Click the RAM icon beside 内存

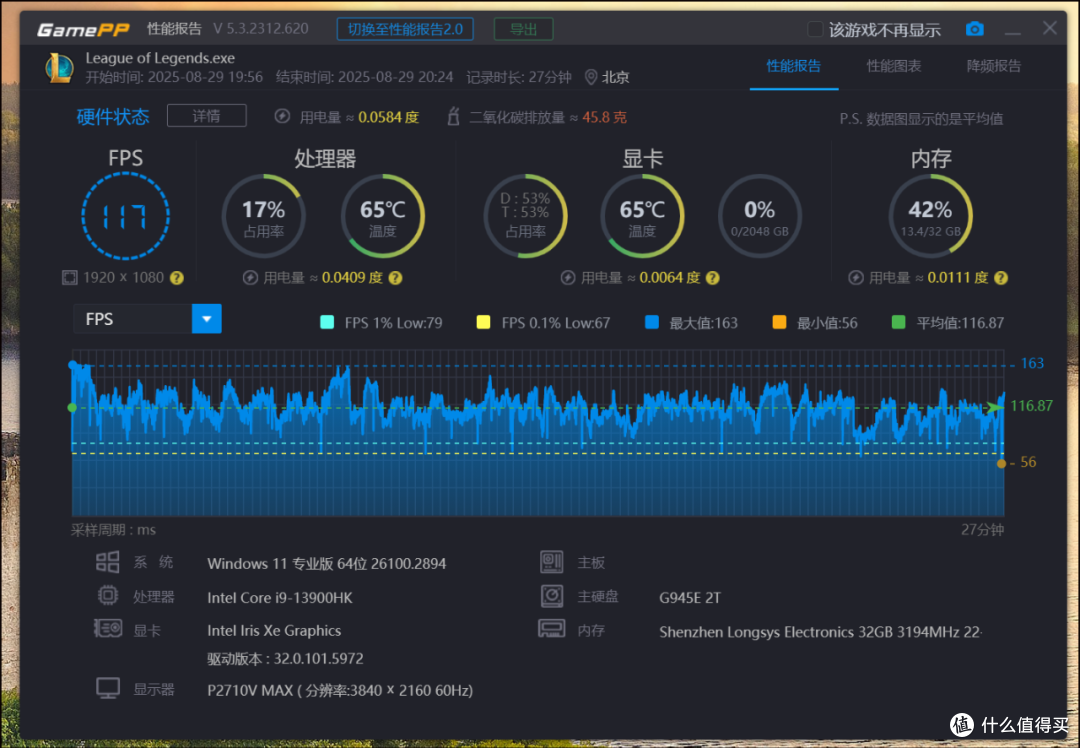tap(552, 628)
